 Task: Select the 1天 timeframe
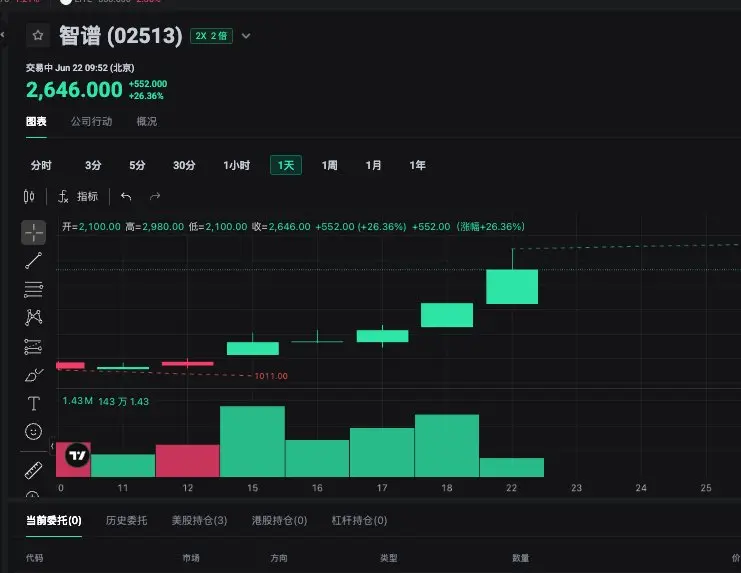(x=286, y=165)
